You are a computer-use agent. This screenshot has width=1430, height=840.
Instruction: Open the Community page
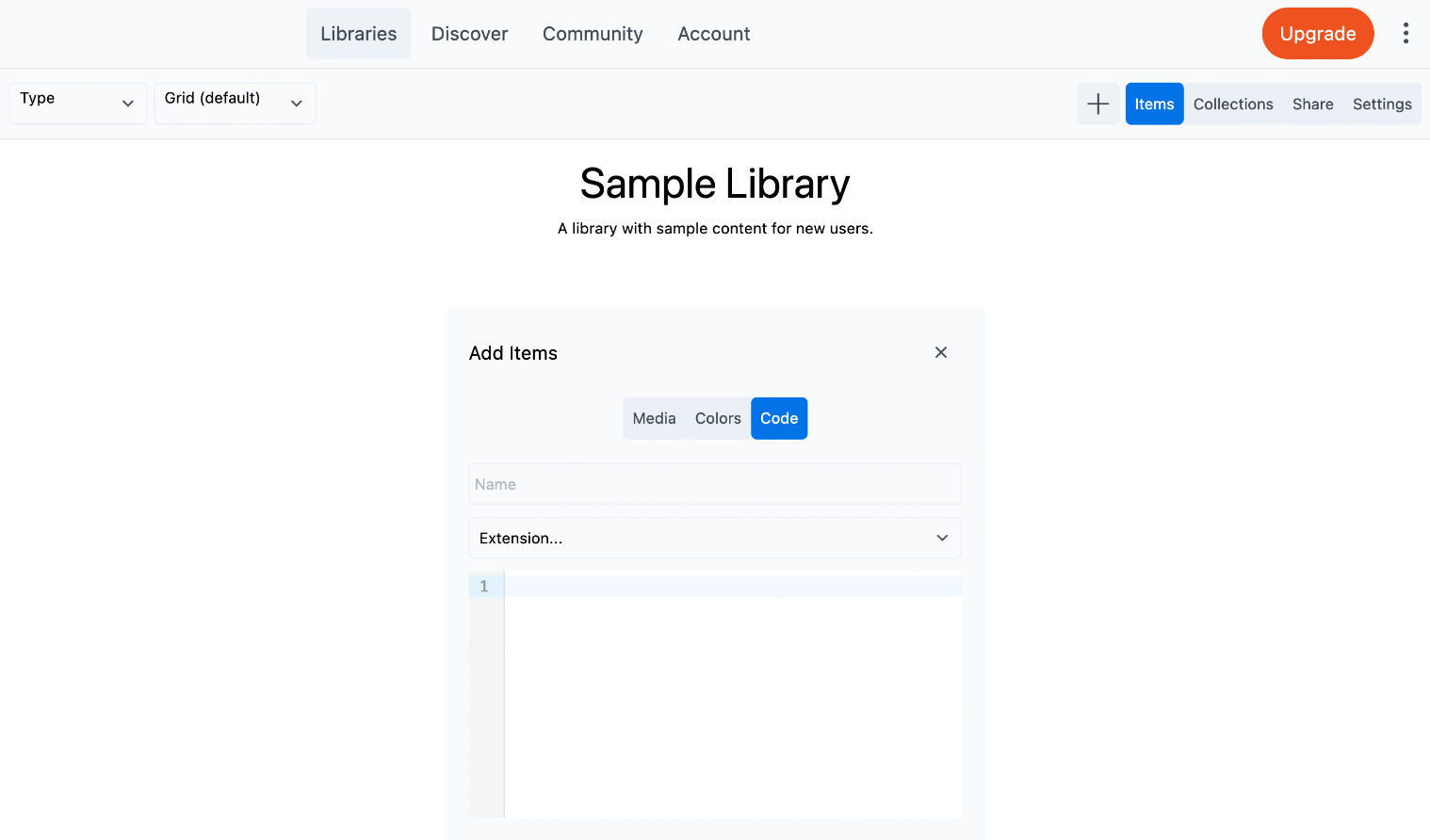pos(592,33)
